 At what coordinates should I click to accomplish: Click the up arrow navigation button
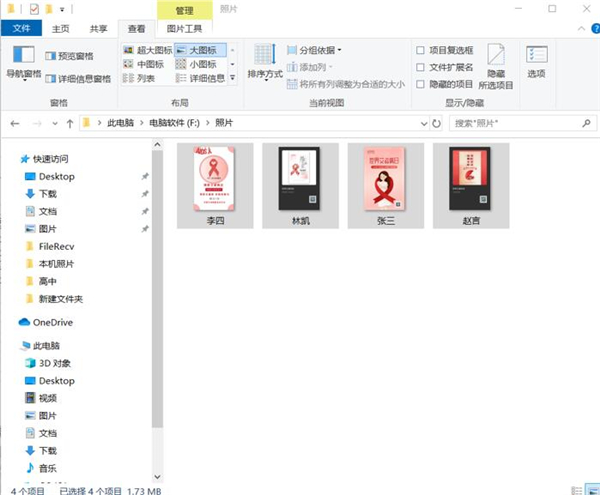(x=69, y=123)
